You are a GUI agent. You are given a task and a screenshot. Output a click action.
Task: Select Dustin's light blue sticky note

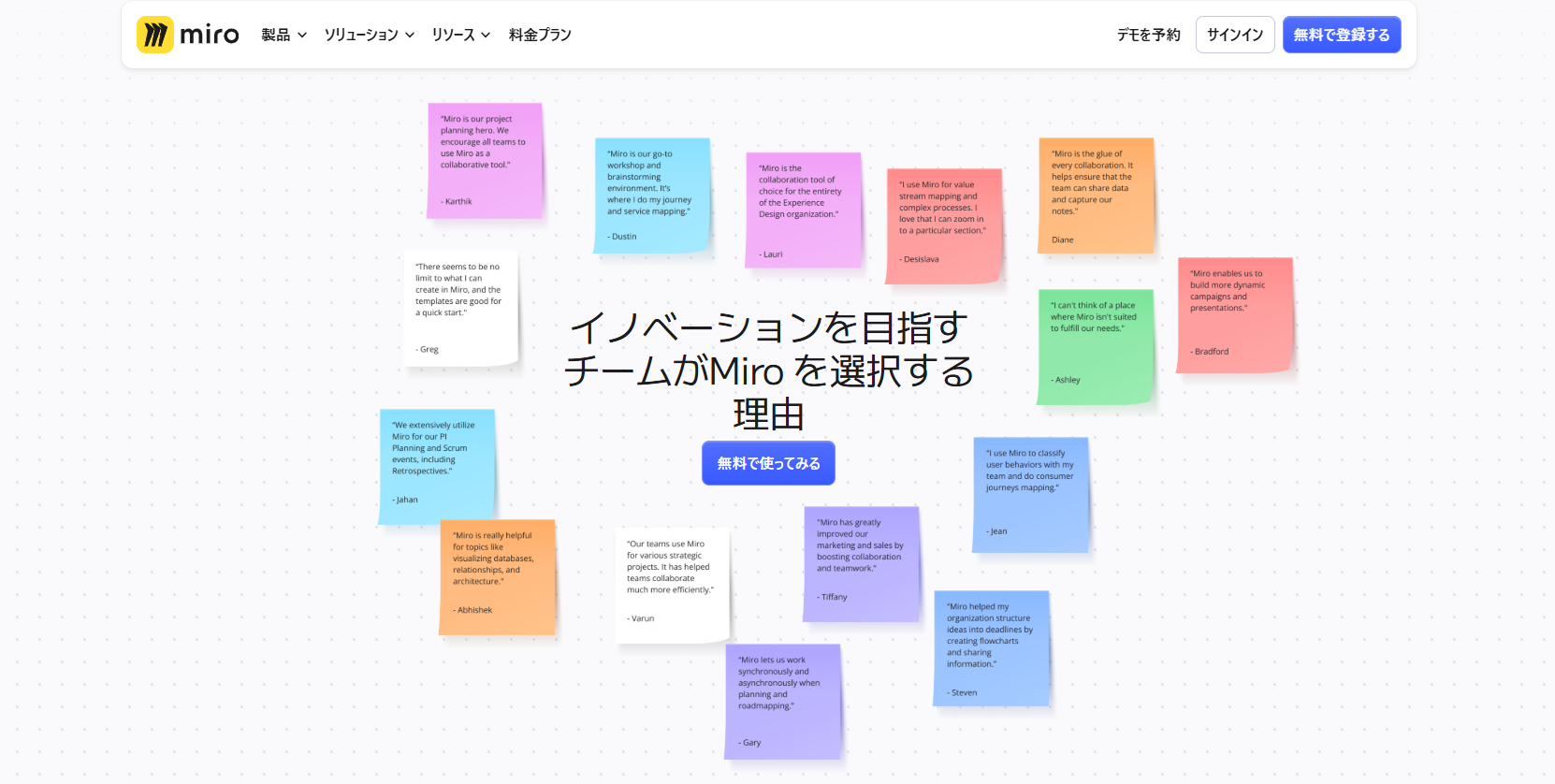pyautogui.click(x=651, y=196)
